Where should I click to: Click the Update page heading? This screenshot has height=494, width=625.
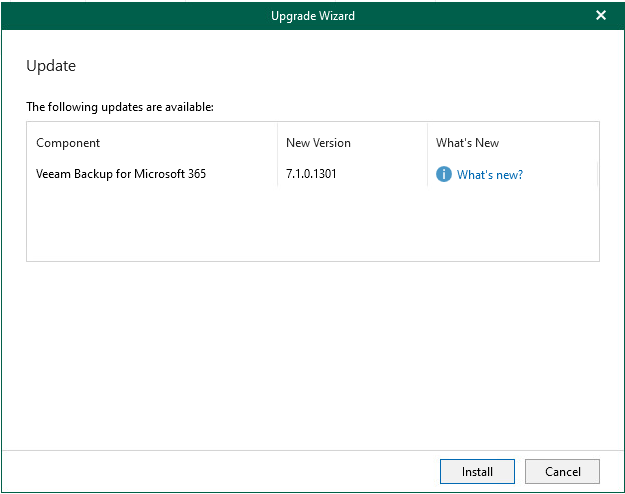tap(51, 66)
